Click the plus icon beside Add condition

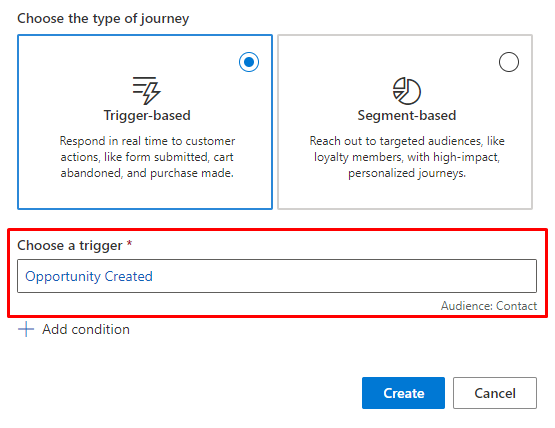(26, 329)
